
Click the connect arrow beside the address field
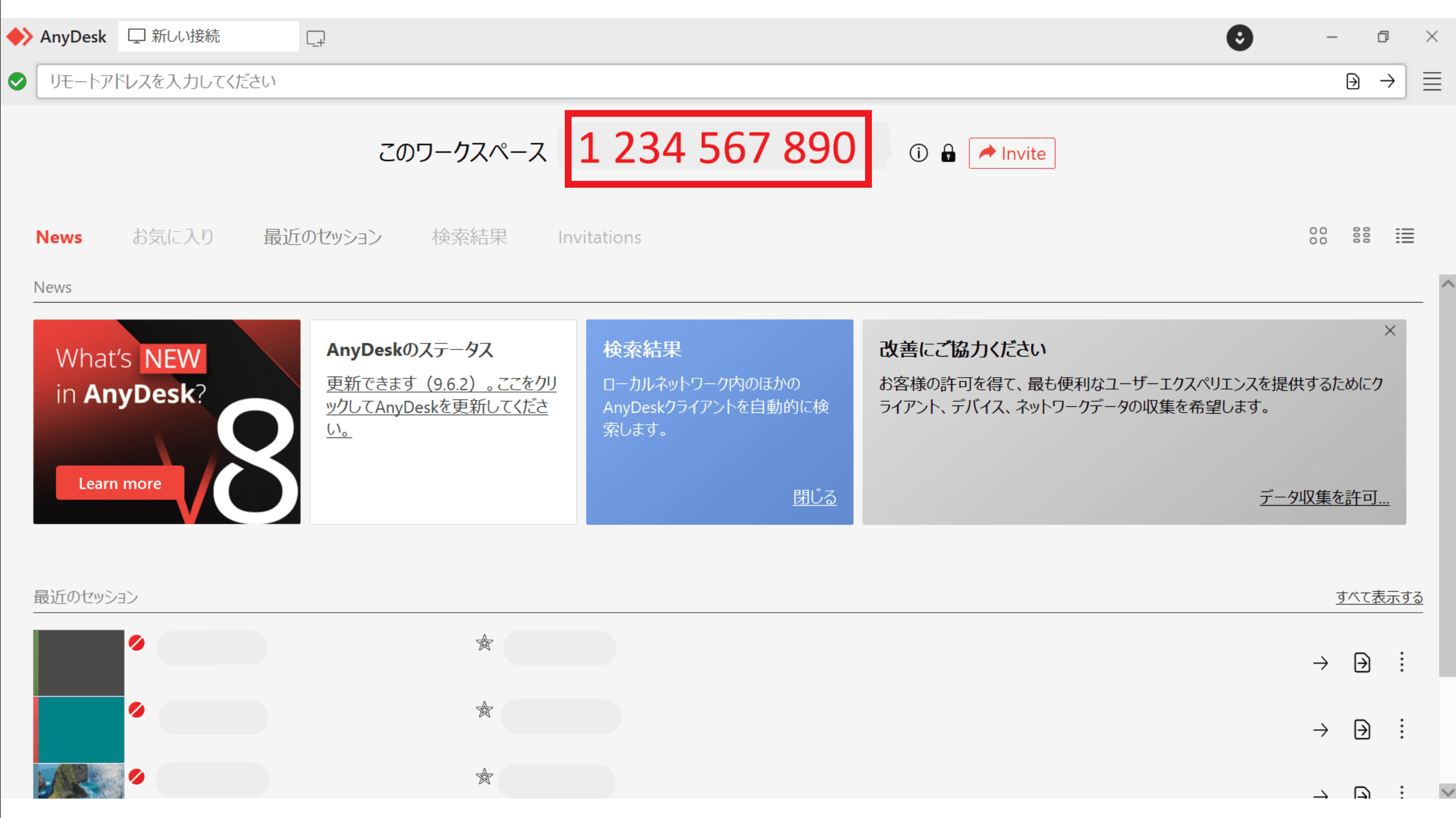[x=1388, y=81]
